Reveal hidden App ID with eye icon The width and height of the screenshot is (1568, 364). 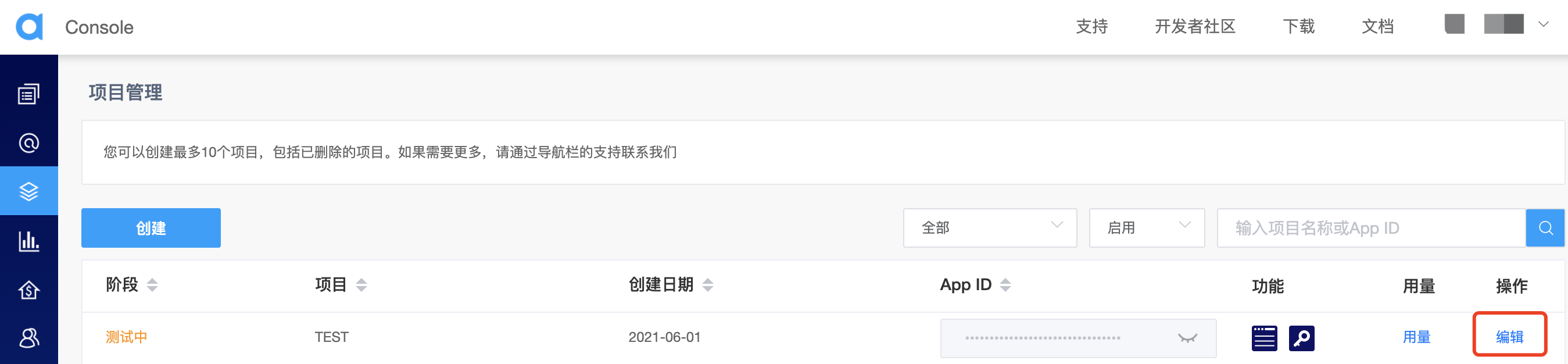point(1187,338)
